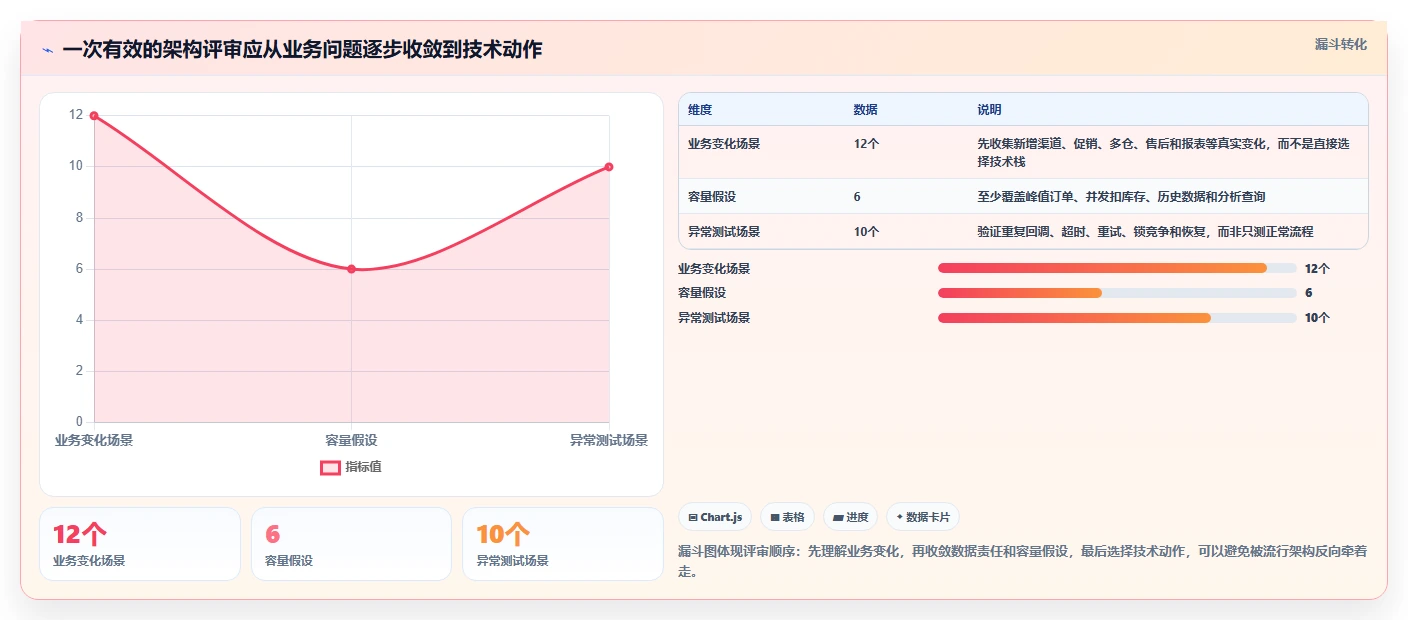
Task: Click the Chart.js tag pill
Action: [x=715, y=517]
